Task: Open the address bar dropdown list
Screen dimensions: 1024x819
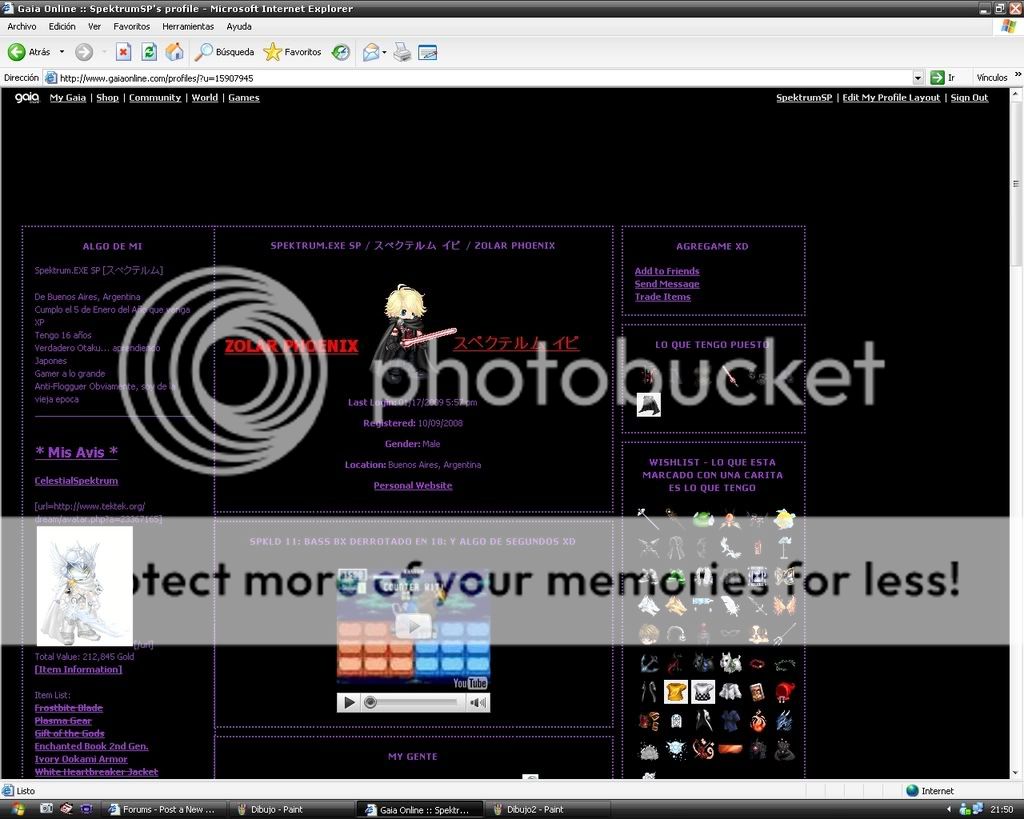Action: coord(918,78)
